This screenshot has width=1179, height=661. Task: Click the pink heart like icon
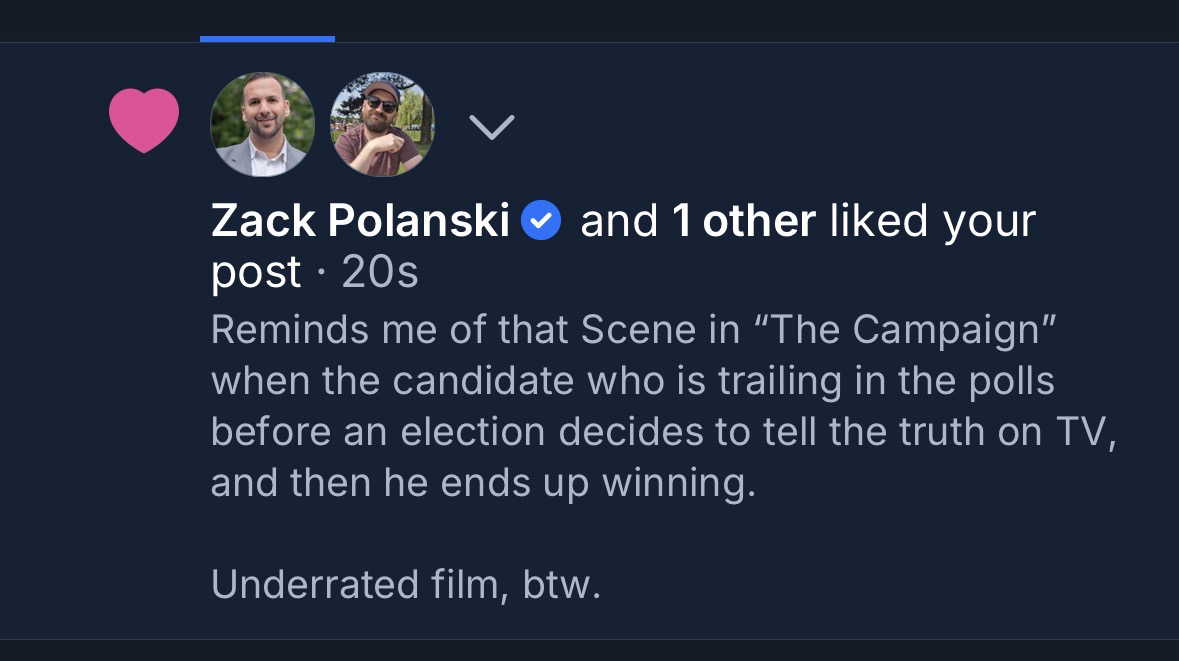tap(144, 120)
